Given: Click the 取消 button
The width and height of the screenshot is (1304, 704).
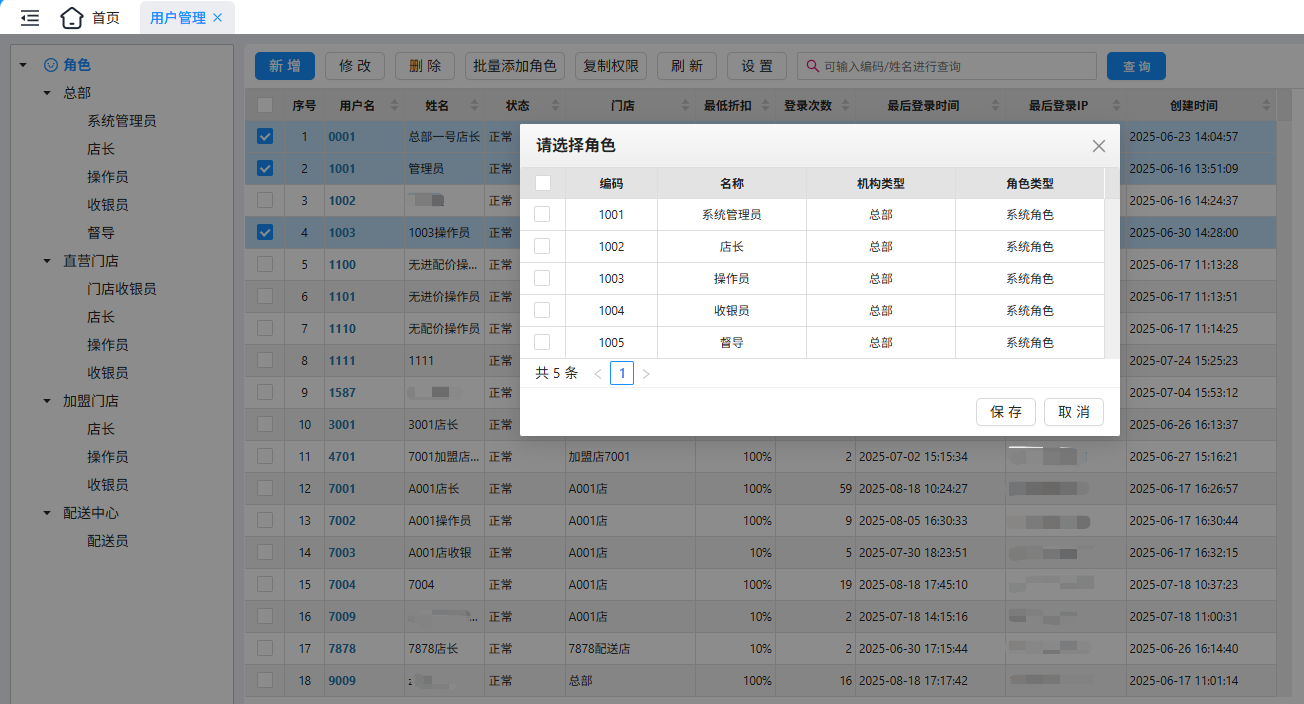Looking at the screenshot, I should (1074, 412).
